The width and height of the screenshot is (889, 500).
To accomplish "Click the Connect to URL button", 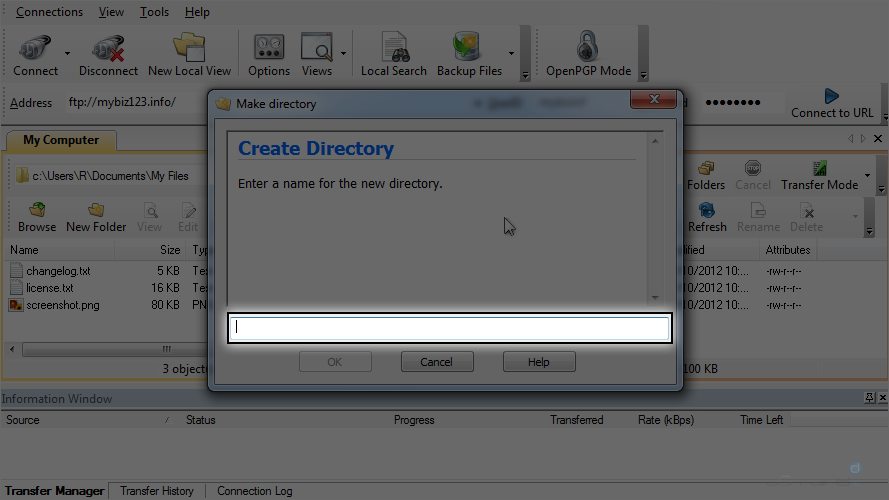I will 831,103.
